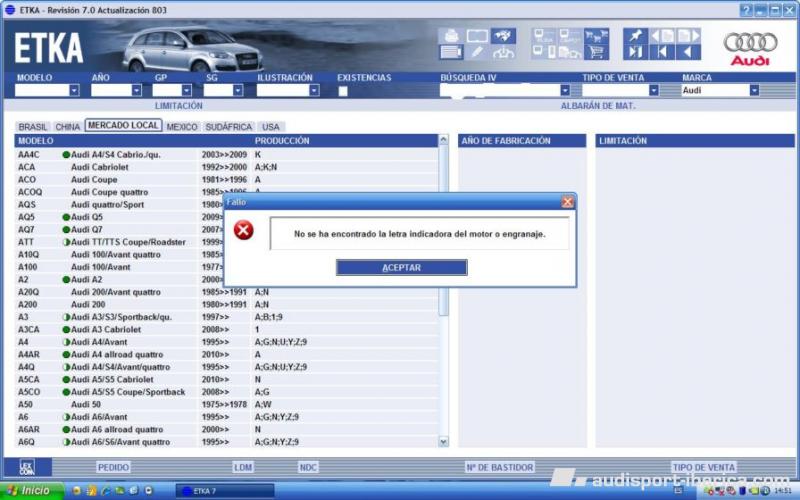Click the top-right monitor catalog icon
Viewport: 800px width, 500px height.
click(x=570, y=36)
